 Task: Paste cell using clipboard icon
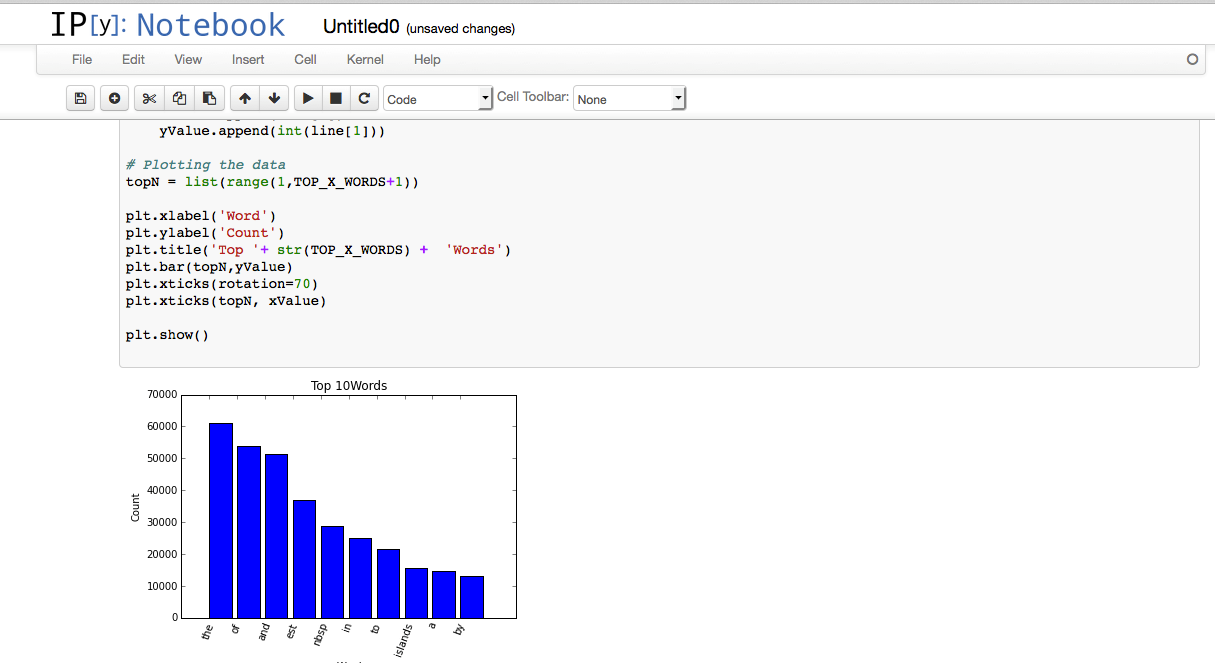209,97
